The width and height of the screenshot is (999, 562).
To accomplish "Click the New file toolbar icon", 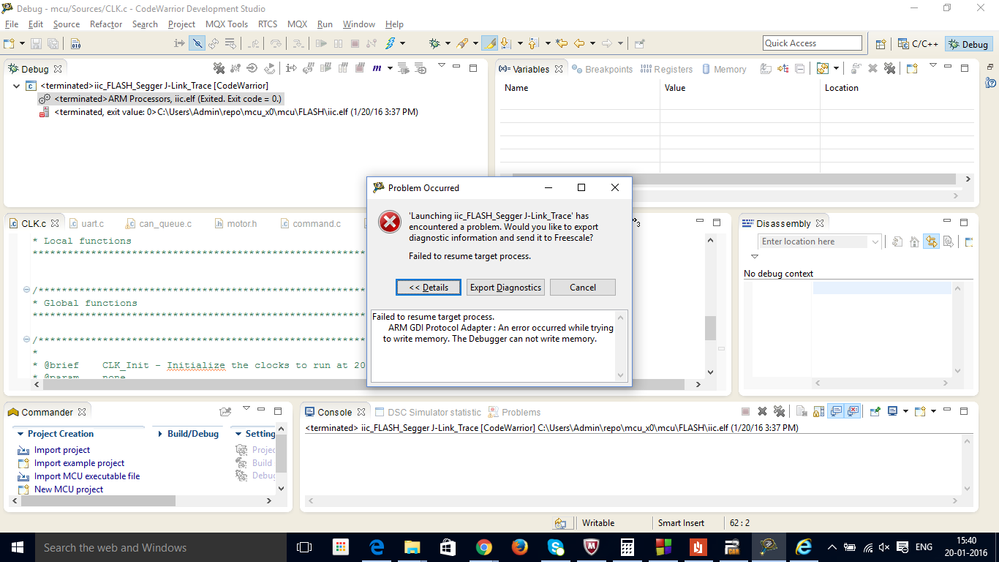I will pyautogui.click(x=10, y=44).
